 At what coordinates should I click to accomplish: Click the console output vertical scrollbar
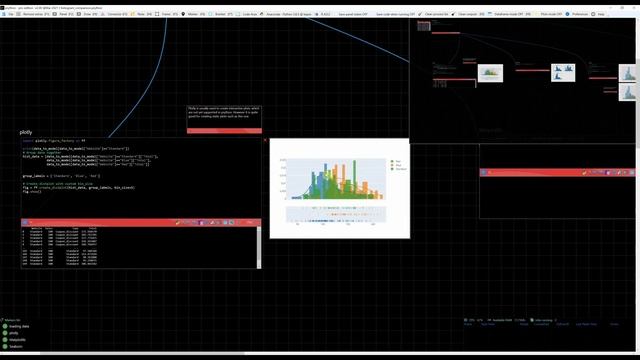[x=259, y=247]
